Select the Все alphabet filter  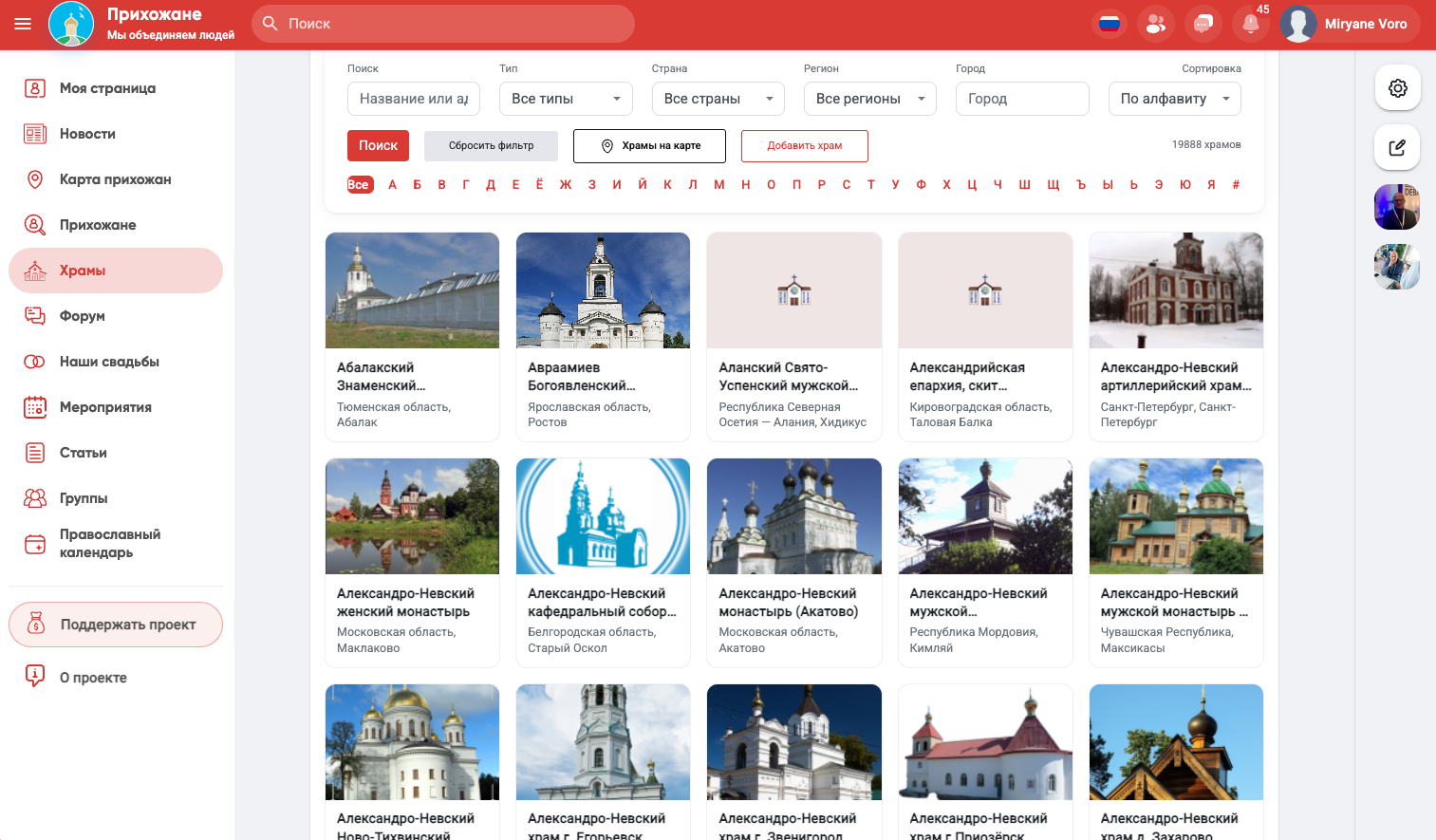pyautogui.click(x=359, y=185)
